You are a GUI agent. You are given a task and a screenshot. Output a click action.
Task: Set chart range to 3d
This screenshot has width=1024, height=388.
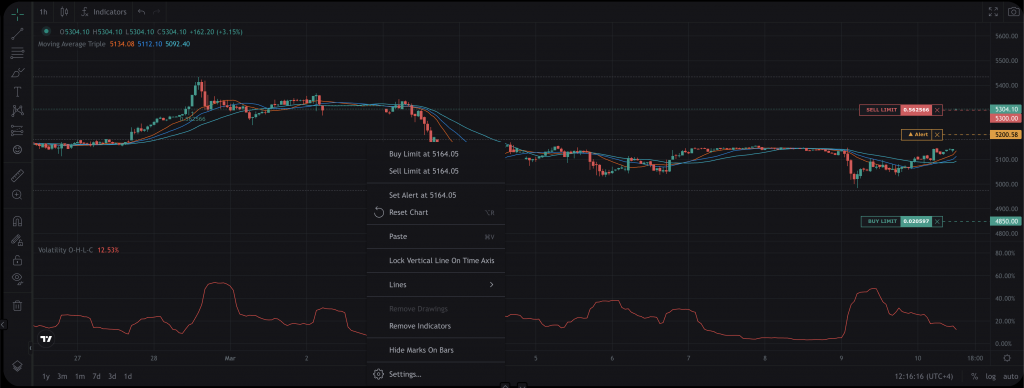[112, 376]
